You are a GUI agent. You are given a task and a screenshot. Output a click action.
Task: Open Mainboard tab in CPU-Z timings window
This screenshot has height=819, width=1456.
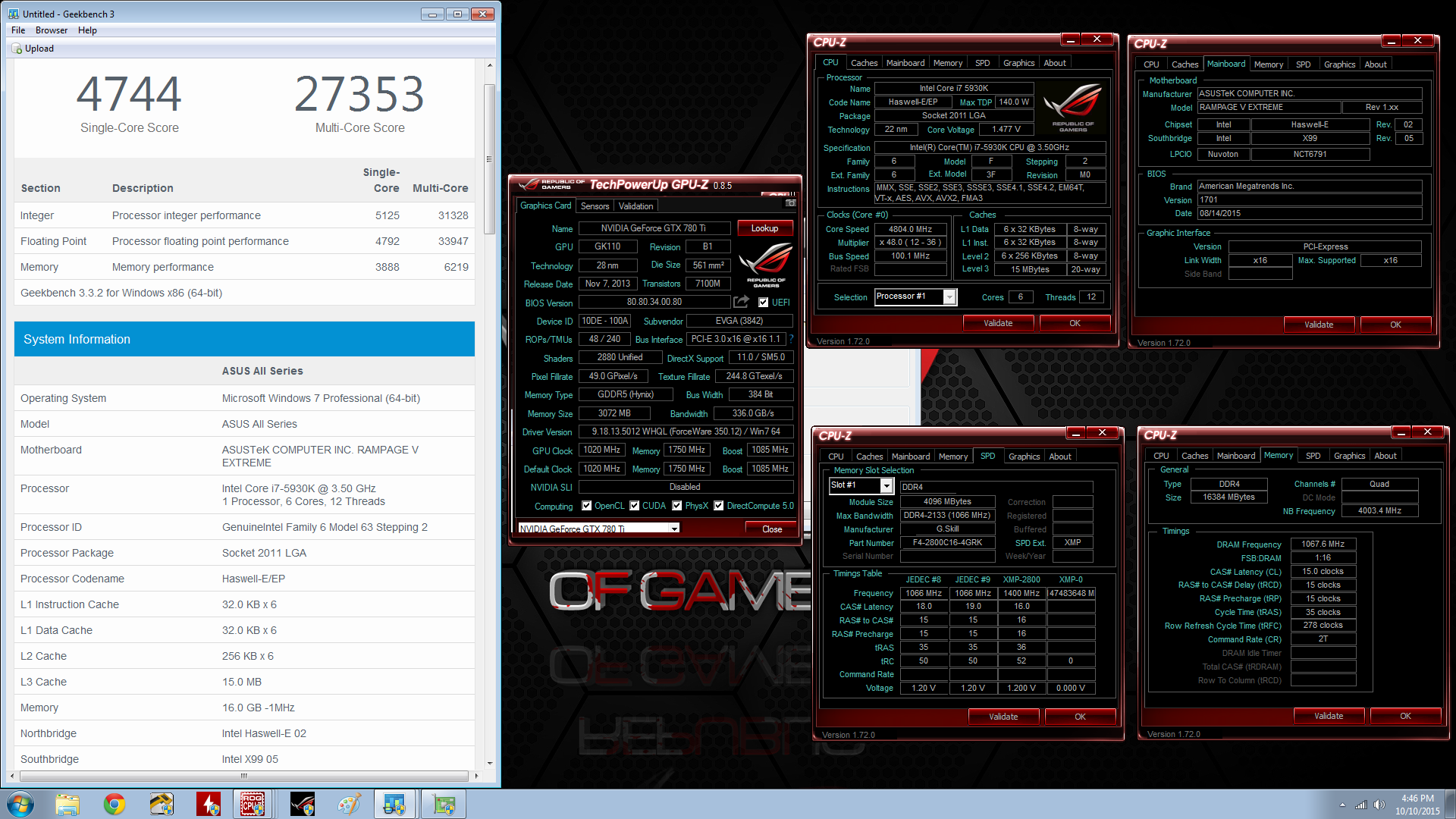tap(1236, 456)
